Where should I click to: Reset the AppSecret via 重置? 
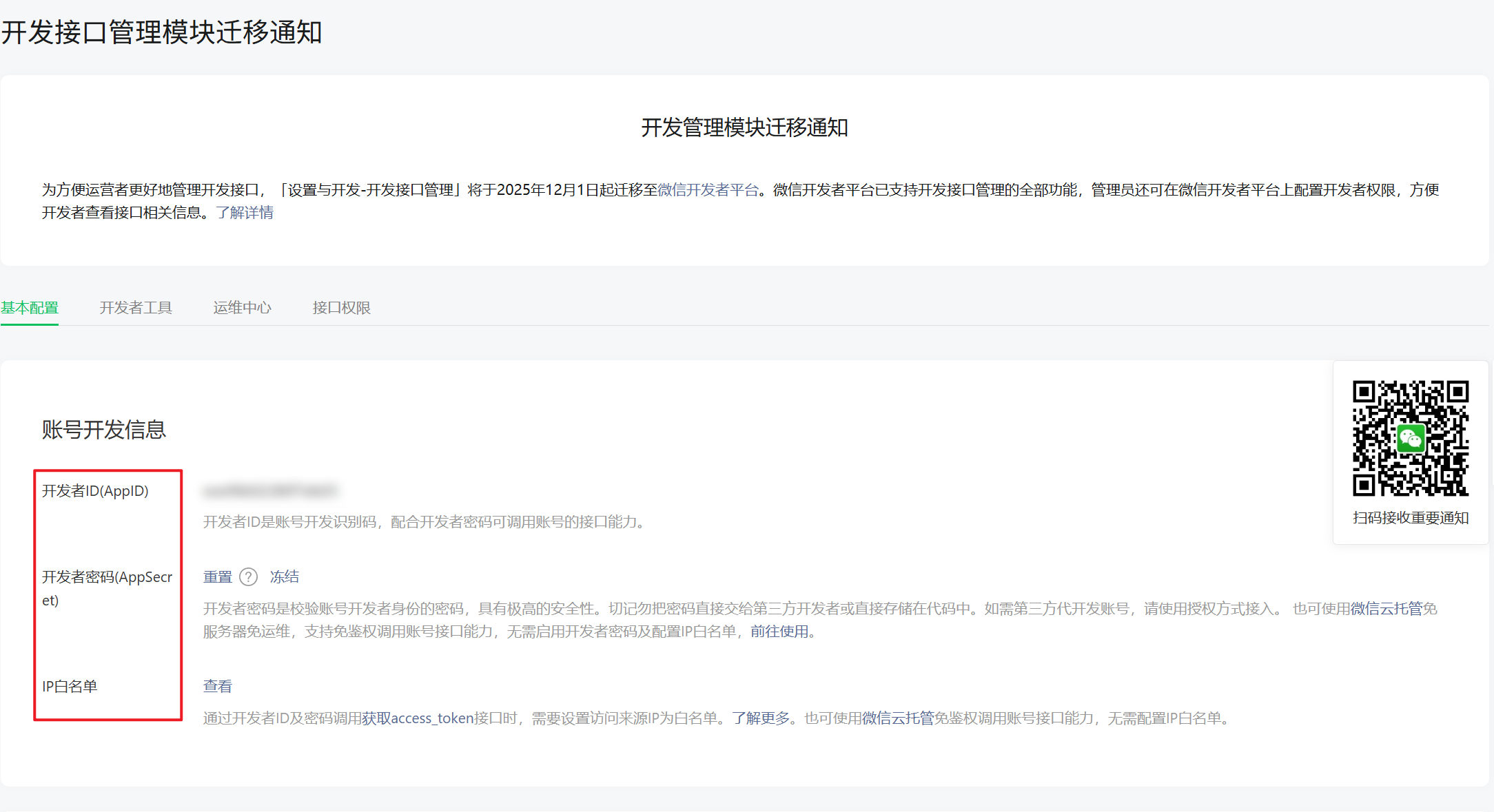point(217,576)
